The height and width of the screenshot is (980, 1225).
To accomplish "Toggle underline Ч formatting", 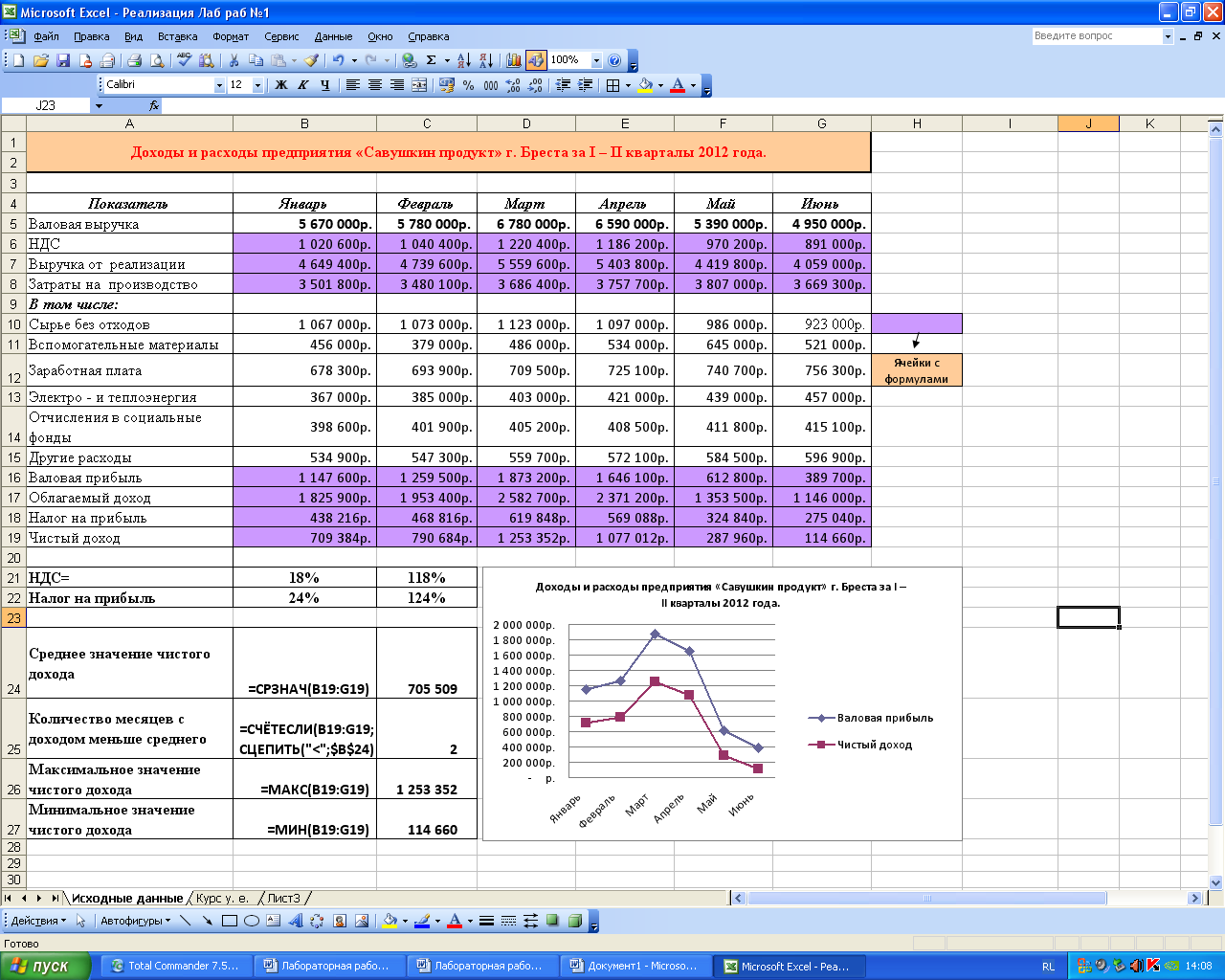I will pos(325,85).
